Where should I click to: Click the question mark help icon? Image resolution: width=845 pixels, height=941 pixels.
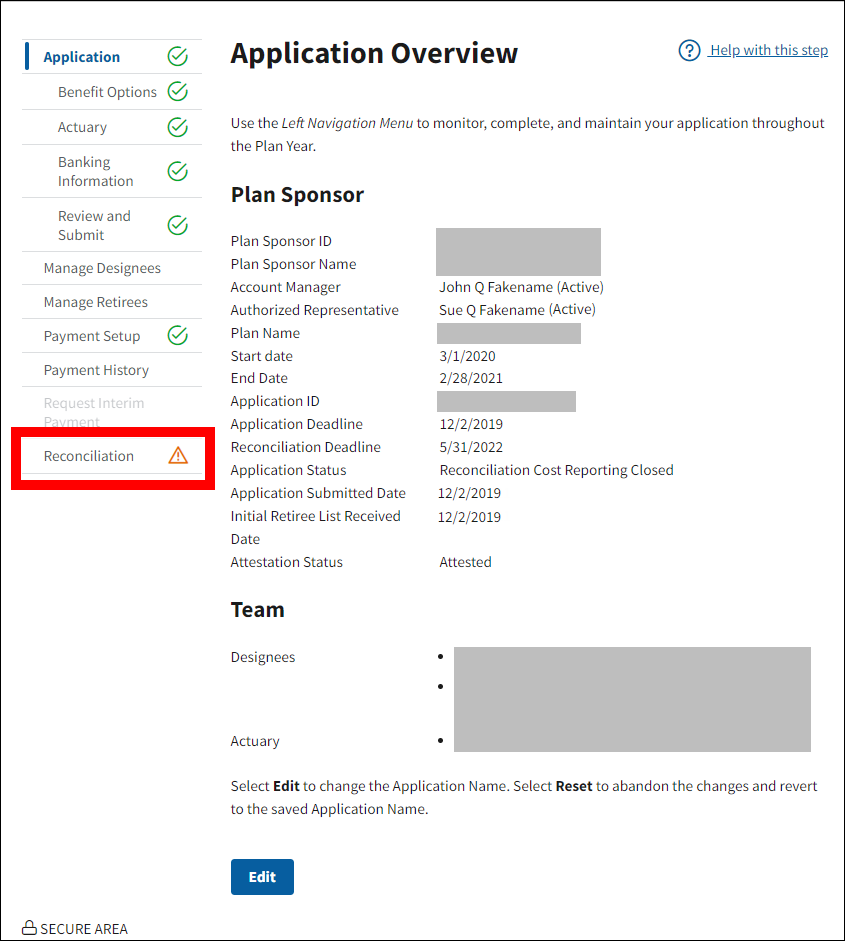[689, 51]
